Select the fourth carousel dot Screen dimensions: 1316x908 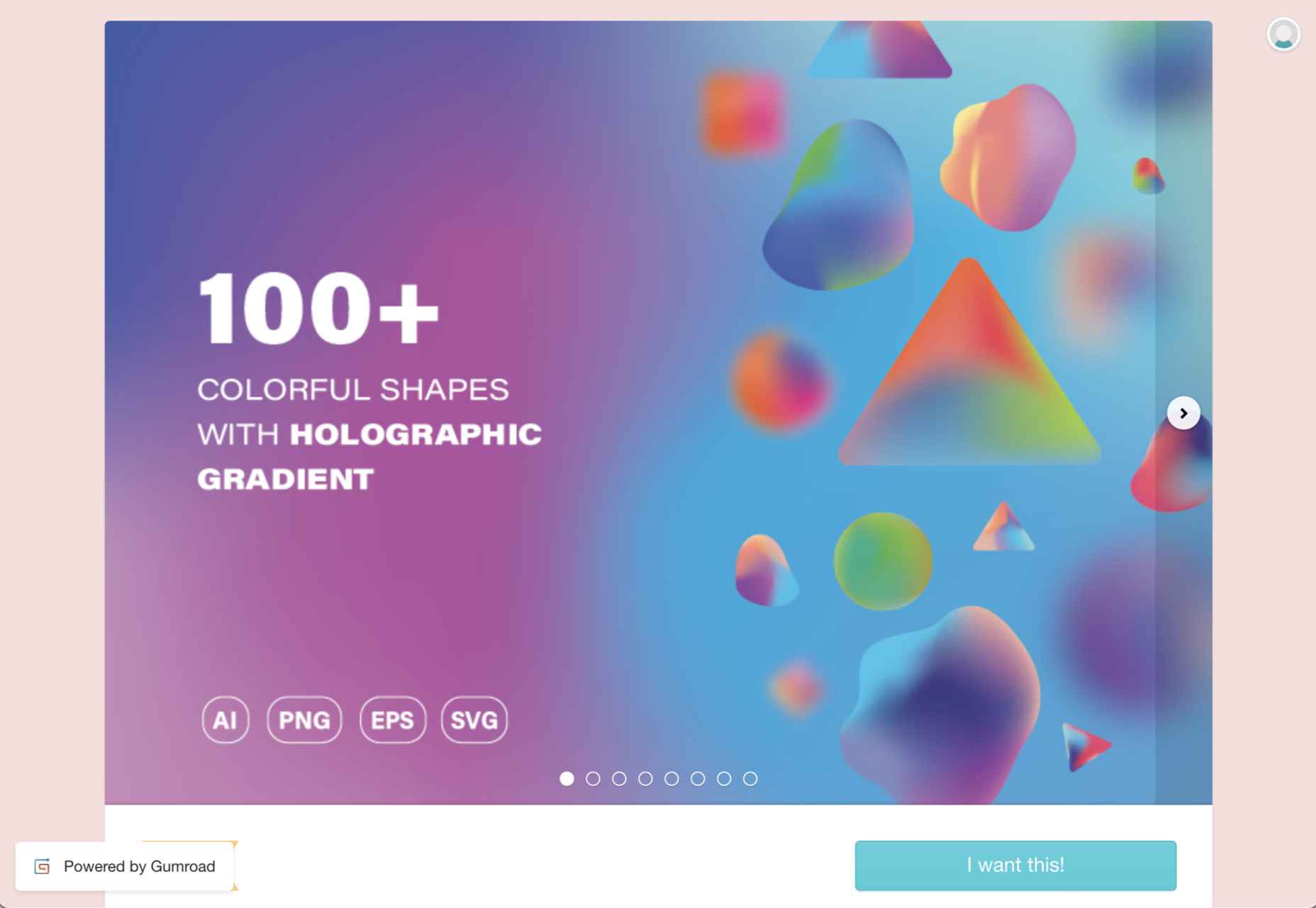pyautogui.click(x=645, y=779)
